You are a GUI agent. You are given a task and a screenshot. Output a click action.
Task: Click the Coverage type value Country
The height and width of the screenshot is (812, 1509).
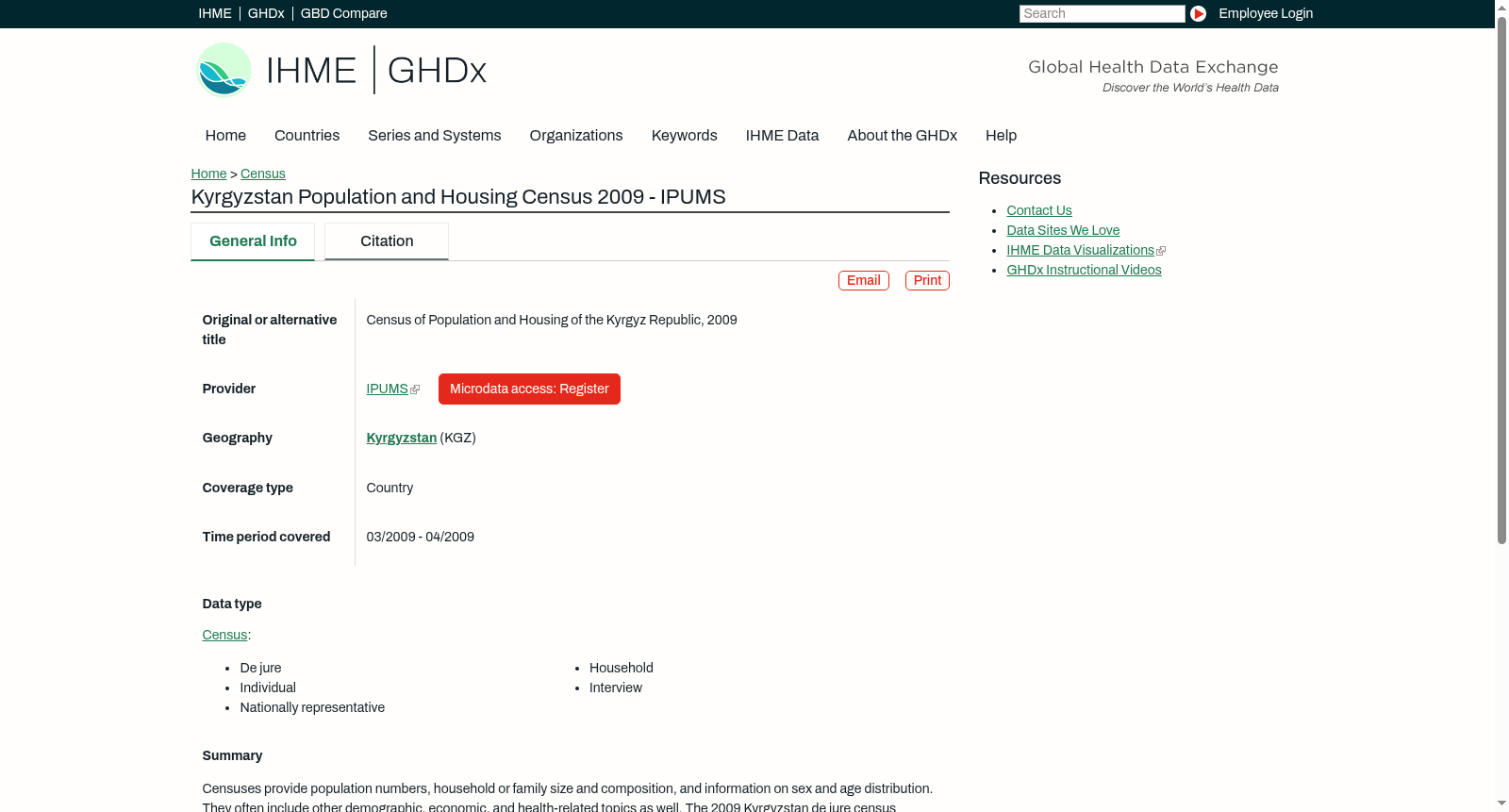pyautogui.click(x=390, y=488)
